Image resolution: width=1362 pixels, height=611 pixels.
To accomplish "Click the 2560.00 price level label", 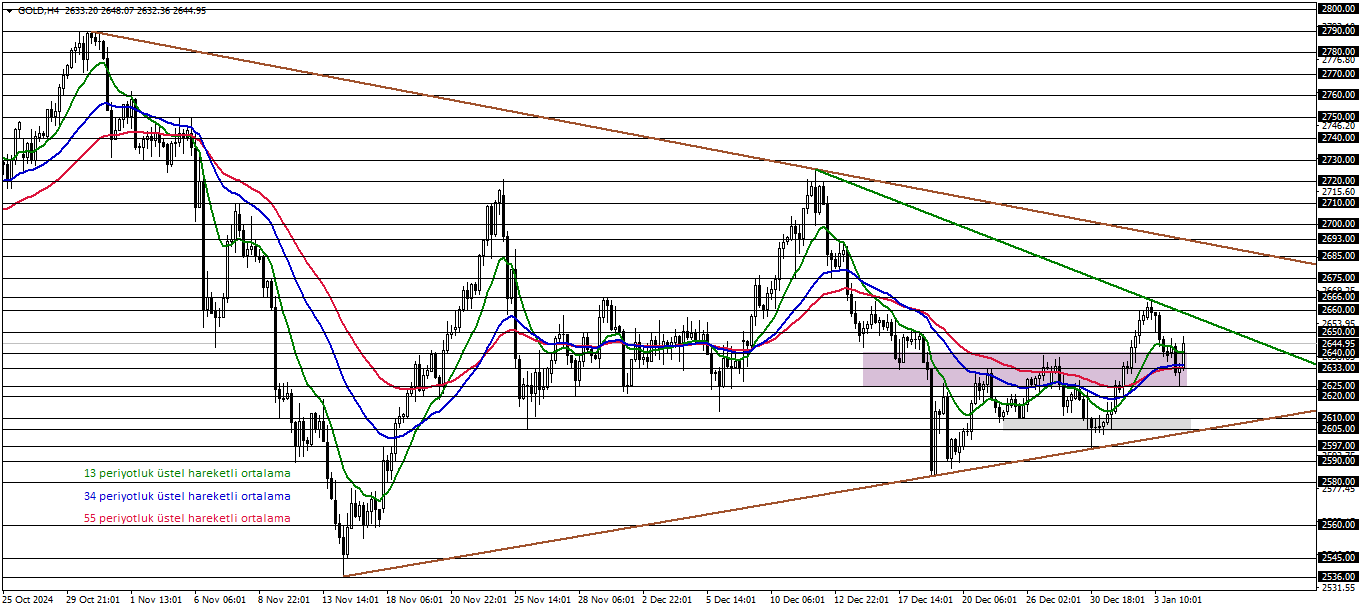I will pos(1338,525).
